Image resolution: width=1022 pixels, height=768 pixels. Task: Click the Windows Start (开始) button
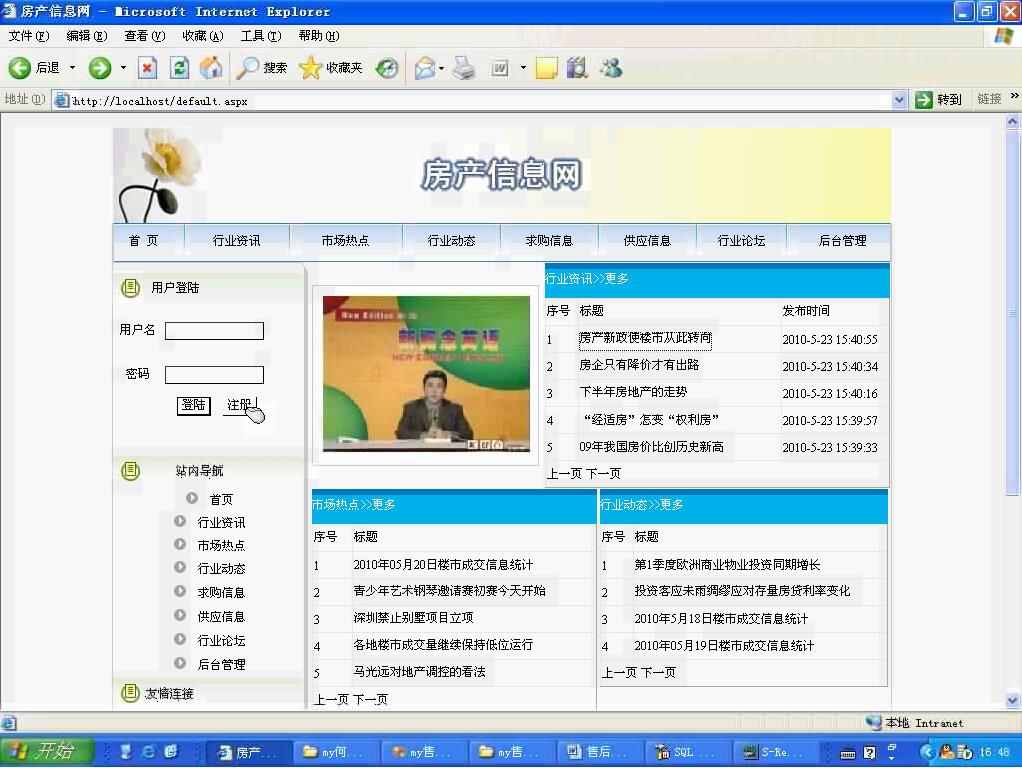tap(48, 752)
